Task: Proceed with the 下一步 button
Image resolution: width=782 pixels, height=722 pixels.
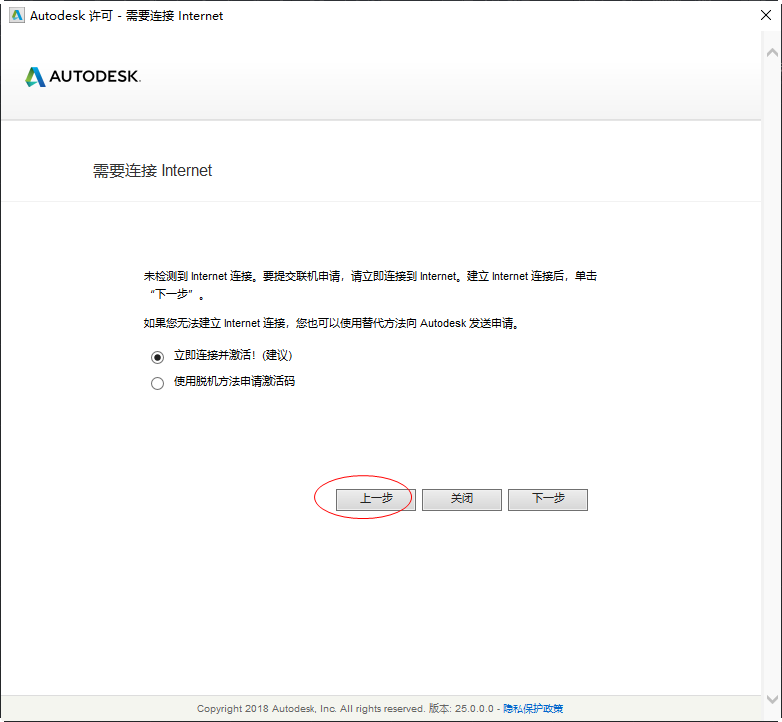Action: [548, 499]
